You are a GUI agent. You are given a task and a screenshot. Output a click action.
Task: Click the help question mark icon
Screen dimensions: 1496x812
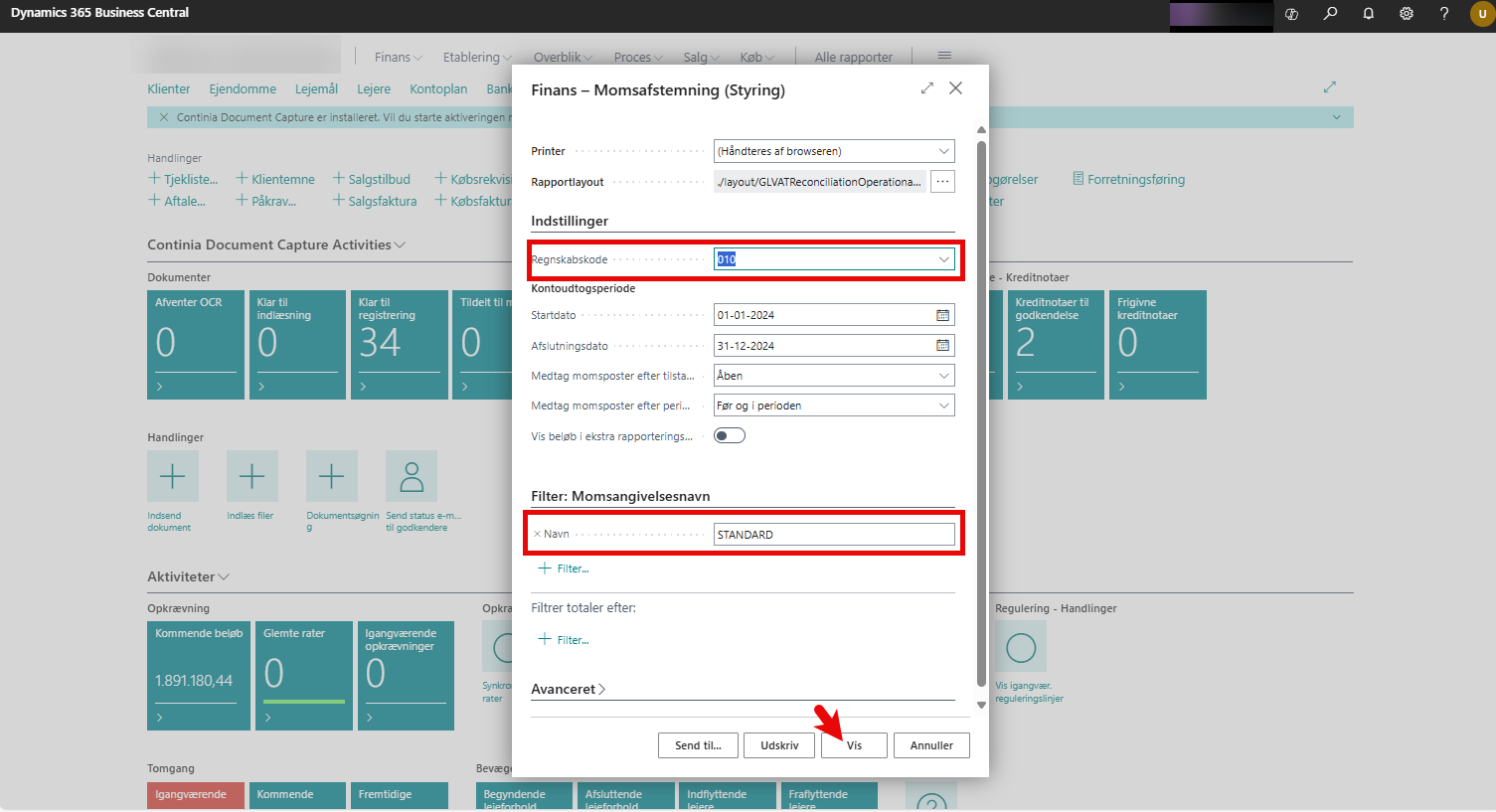pyautogui.click(x=1443, y=14)
